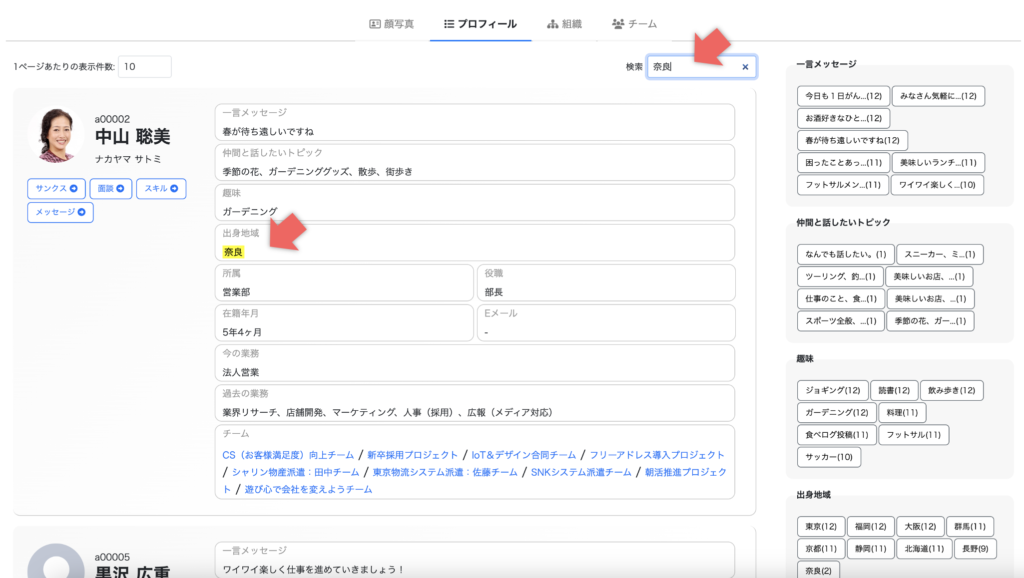Filter by 奈良(2) hometown tag

click(818, 570)
